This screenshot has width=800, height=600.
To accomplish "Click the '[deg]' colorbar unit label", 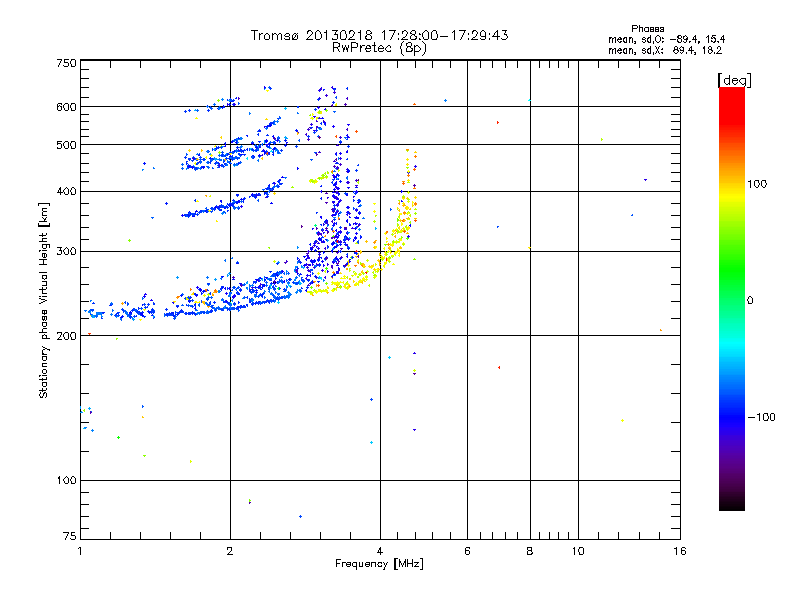I will (734, 80).
